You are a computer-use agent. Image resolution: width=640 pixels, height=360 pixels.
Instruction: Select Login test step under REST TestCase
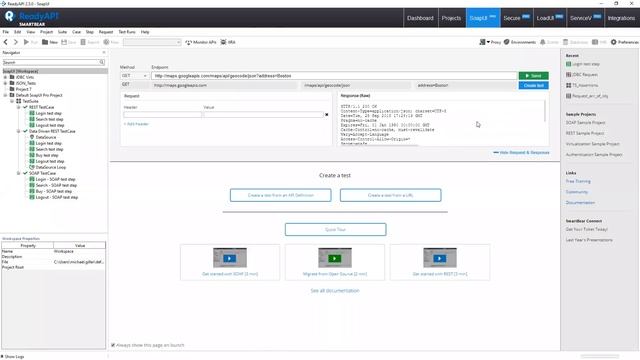pos(45,113)
